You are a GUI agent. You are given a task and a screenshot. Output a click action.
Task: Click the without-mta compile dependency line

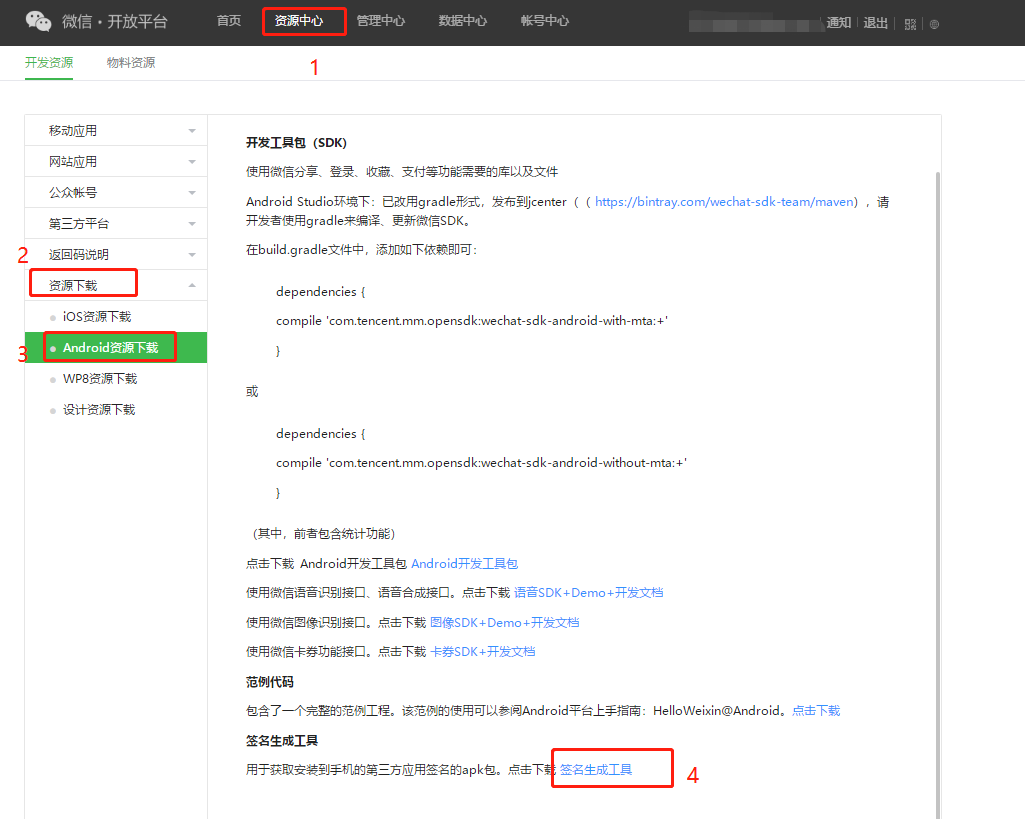coord(481,463)
